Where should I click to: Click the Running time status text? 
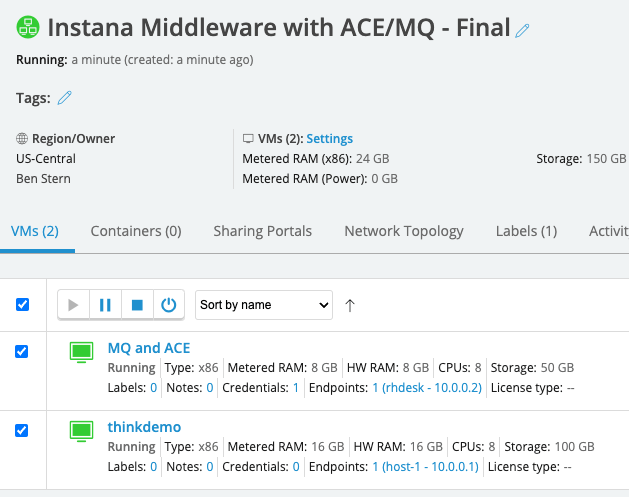point(162,60)
